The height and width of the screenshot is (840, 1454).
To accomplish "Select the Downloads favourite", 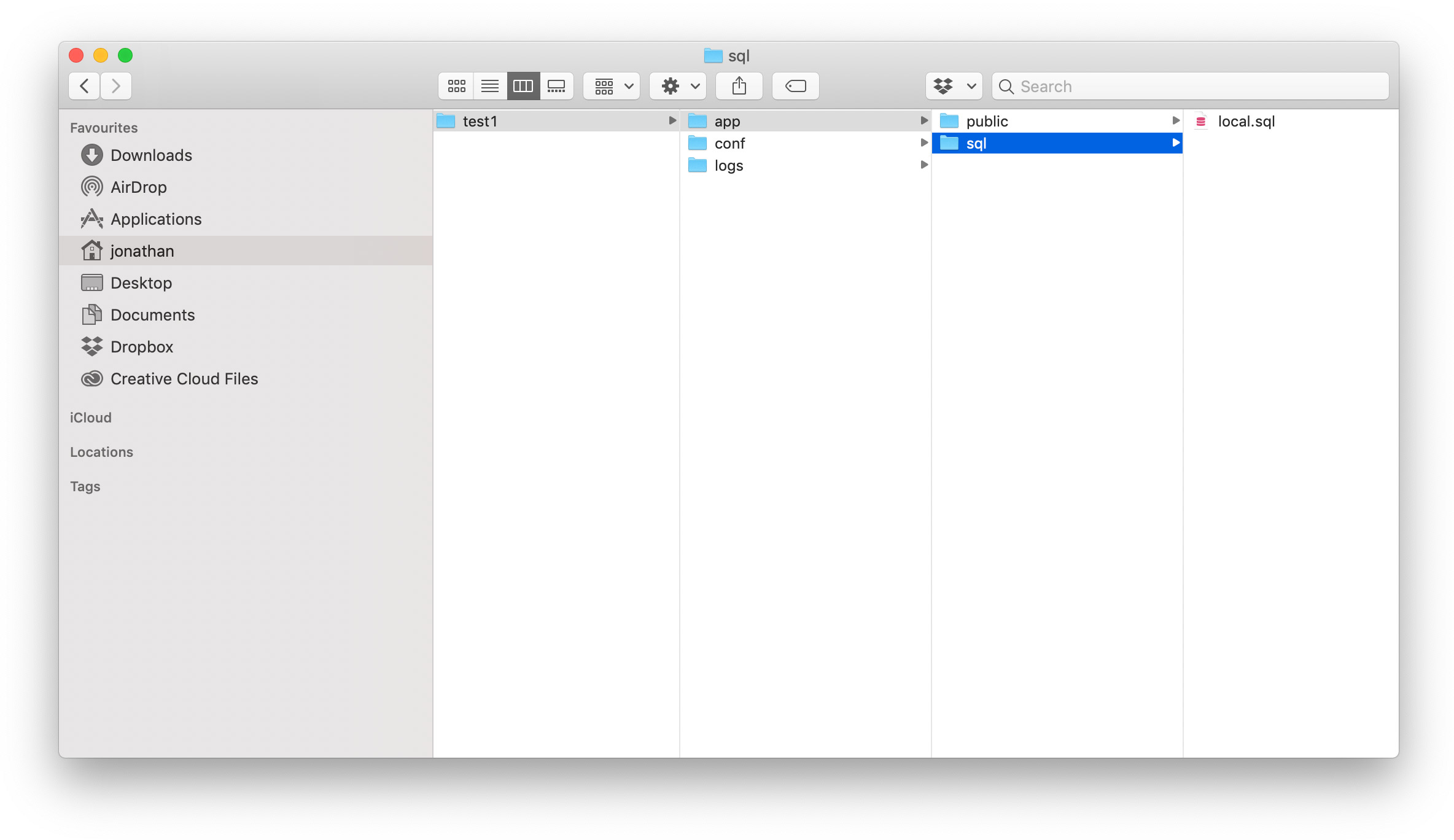I will pyautogui.click(x=152, y=155).
